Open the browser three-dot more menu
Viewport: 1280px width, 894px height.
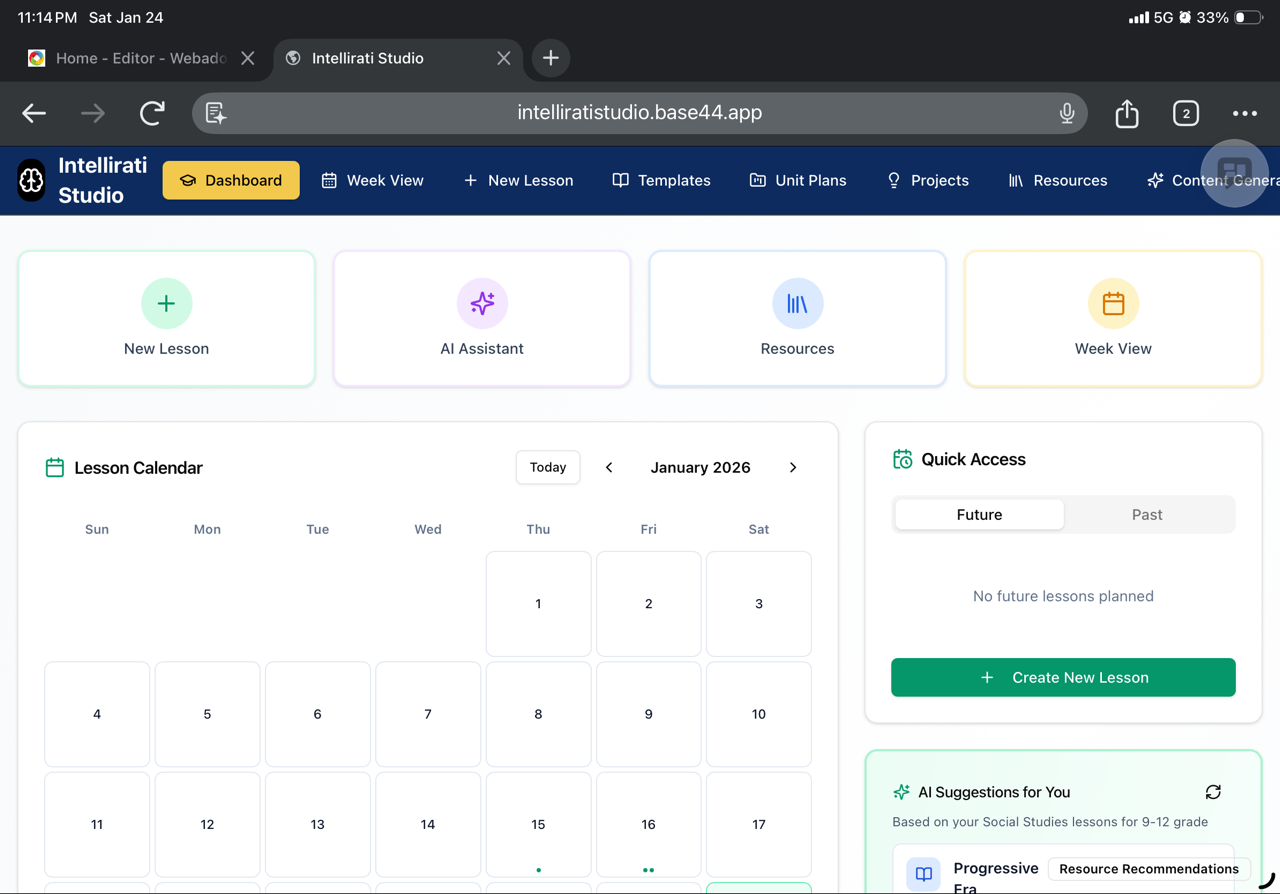tap(1244, 113)
